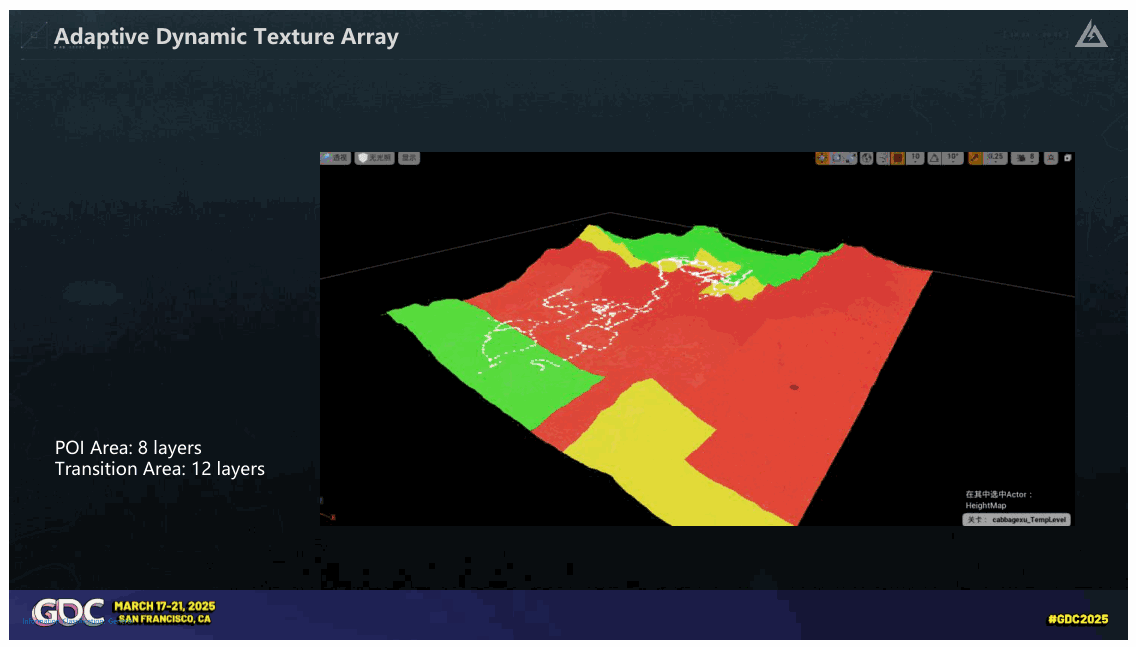Viewport: 1136px width, 647px height.
Task: Click the GDC logo in footer
Action: pyautogui.click(x=68, y=612)
